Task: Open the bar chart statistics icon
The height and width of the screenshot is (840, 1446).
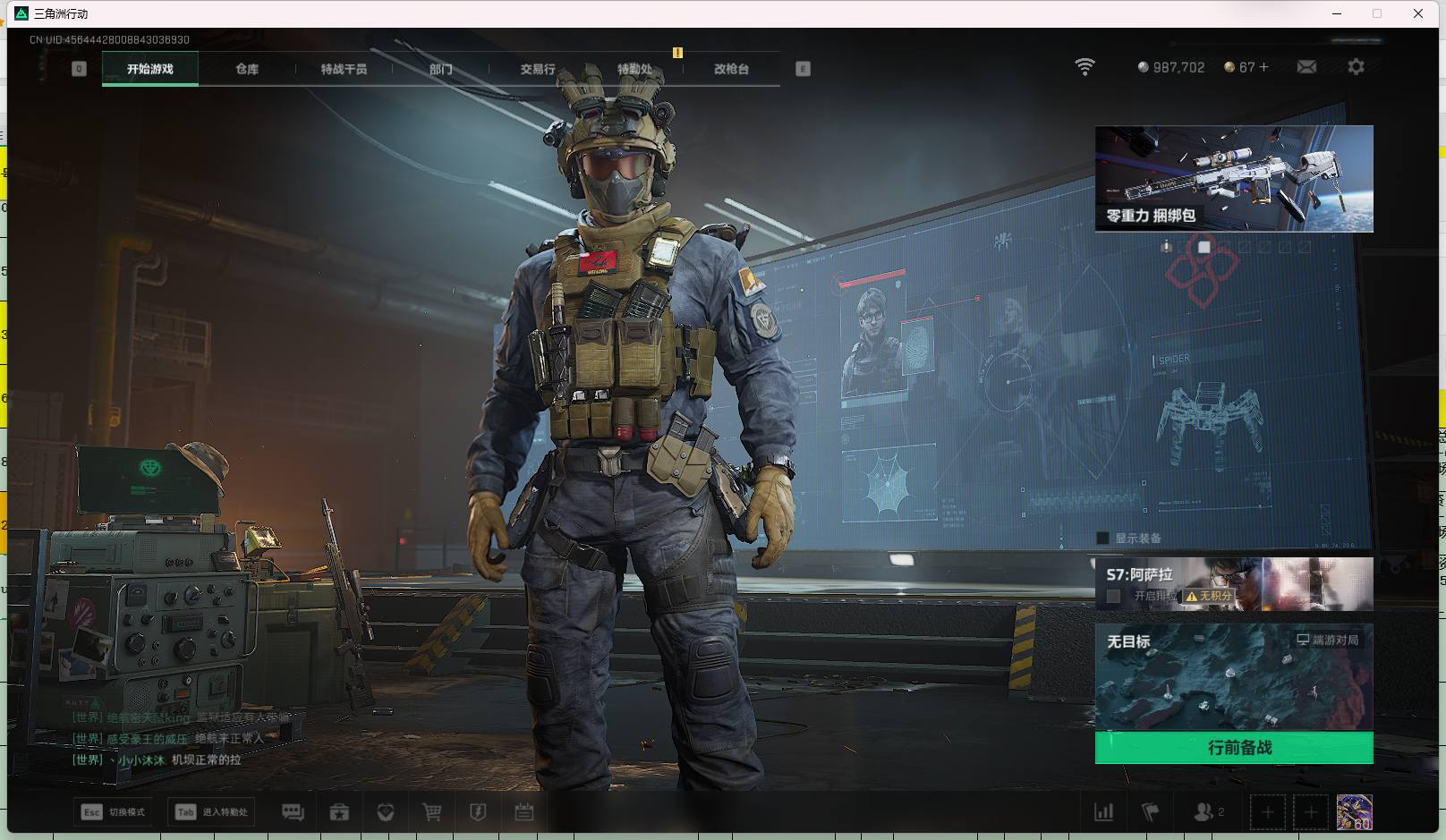Action: [x=1104, y=812]
